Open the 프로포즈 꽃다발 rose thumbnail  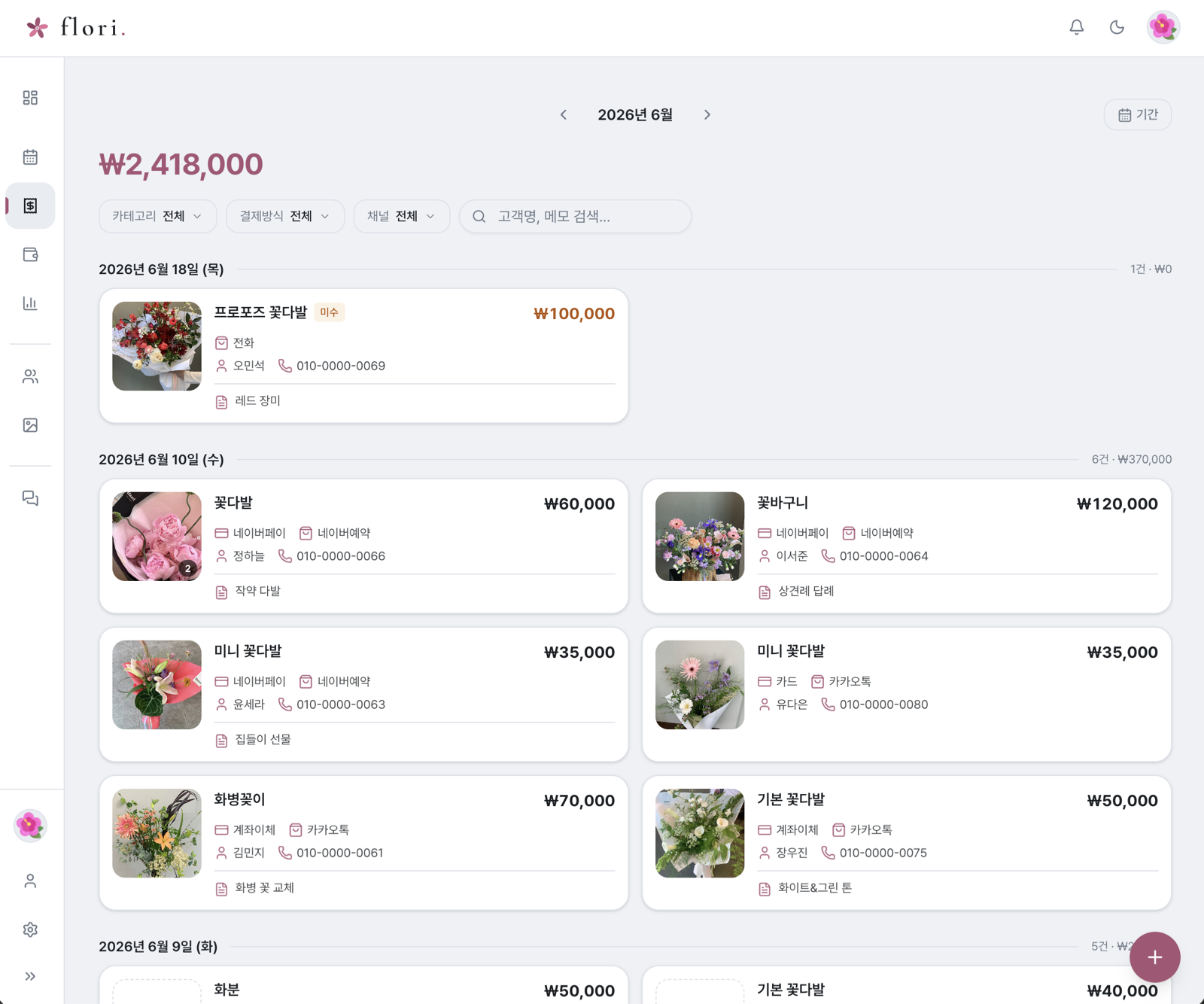[x=157, y=346]
